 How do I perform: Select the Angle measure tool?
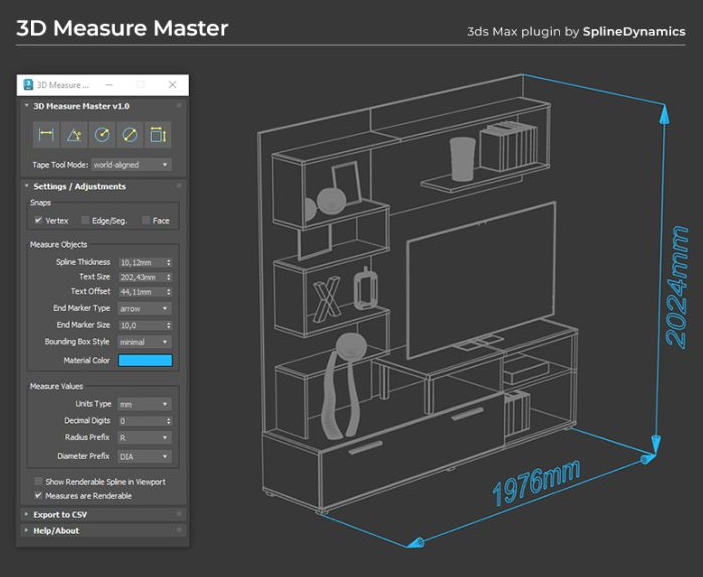tap(73, 135)
